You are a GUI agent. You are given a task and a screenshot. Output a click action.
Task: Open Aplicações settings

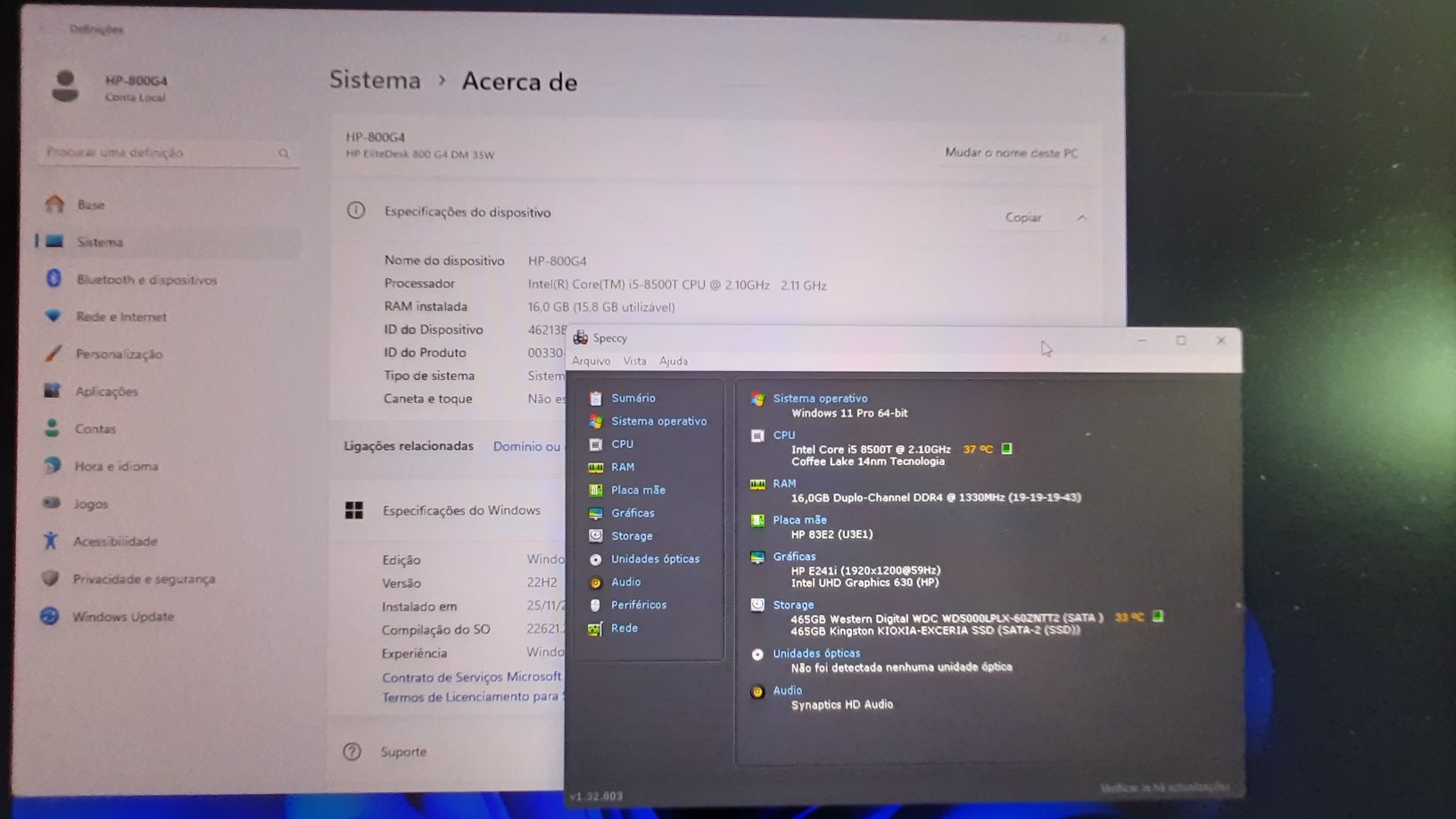[x=106, y=392]
